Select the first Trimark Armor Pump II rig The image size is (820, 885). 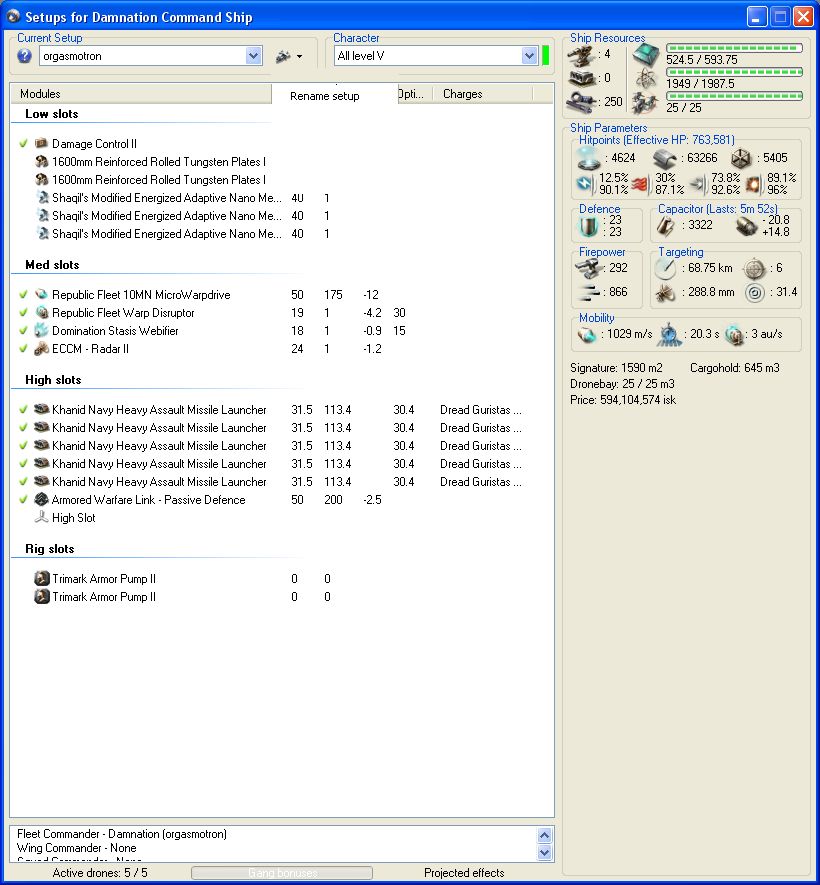104,579
